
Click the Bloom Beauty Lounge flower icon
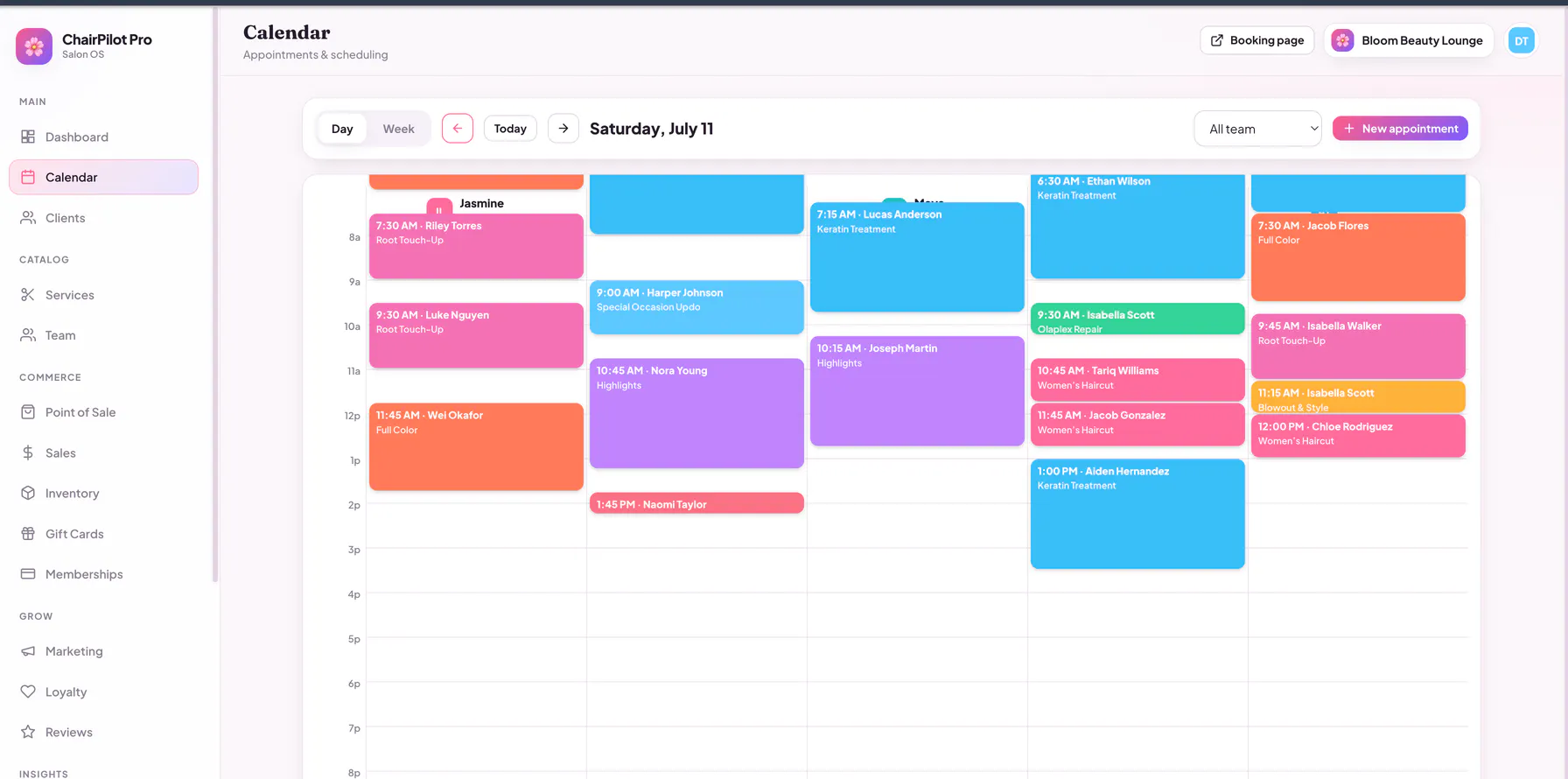click(1342, 40)
